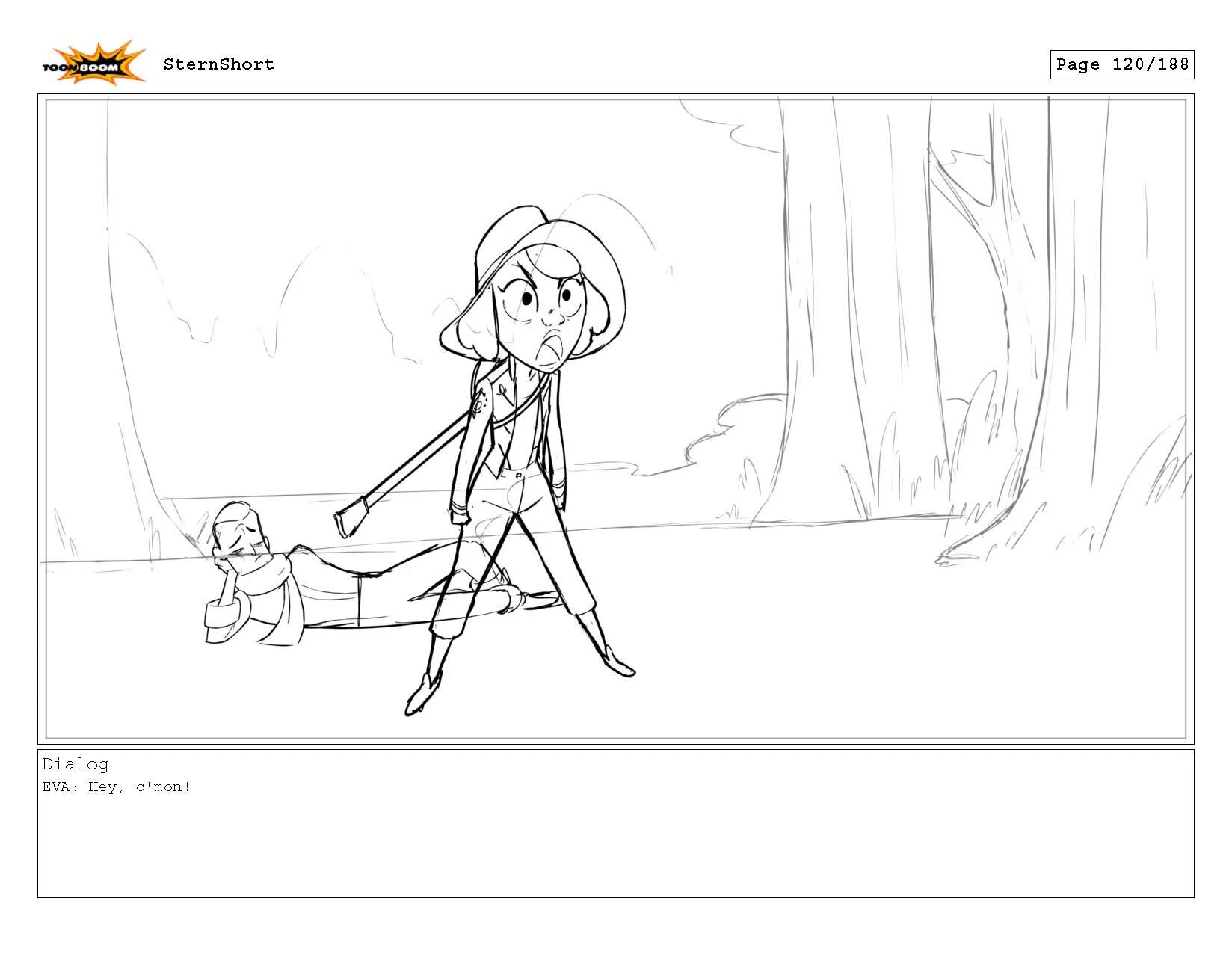Click the horizon line in the sketch
1232x954 pixels.
(748, 523)
